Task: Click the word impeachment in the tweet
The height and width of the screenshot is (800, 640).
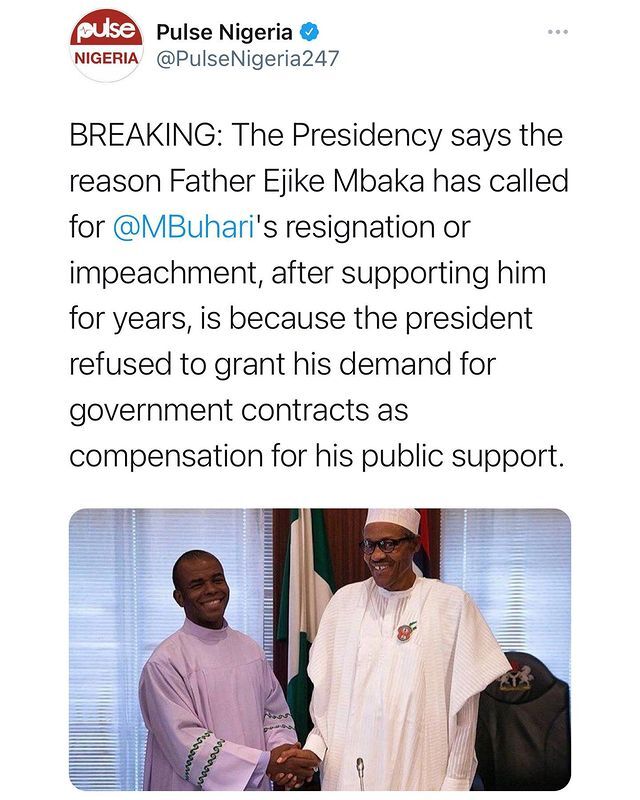Action: pos(161,272)
